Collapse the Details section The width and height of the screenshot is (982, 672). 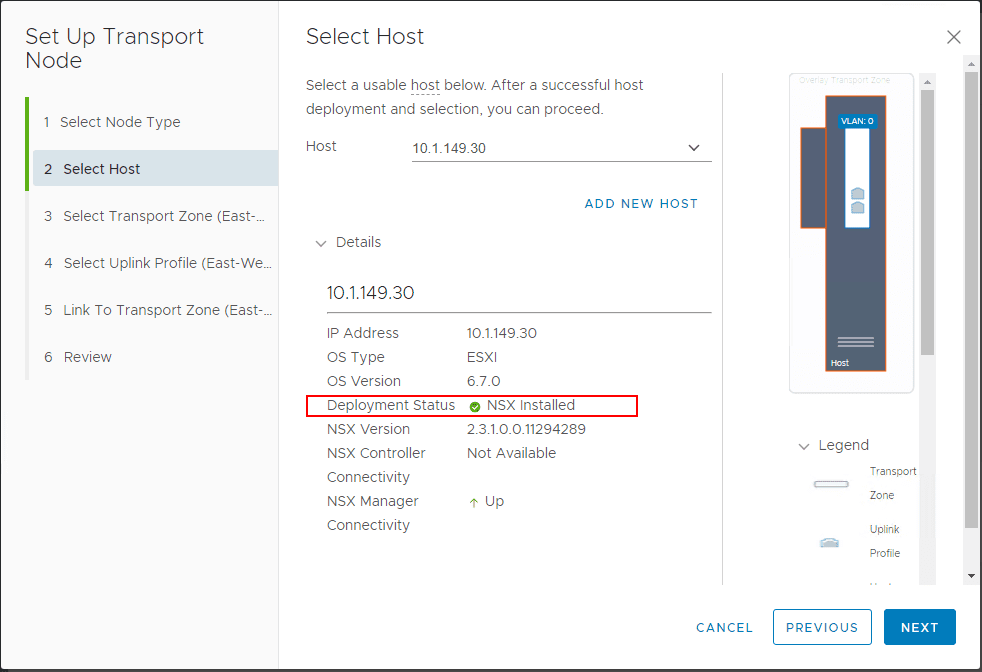321,242
